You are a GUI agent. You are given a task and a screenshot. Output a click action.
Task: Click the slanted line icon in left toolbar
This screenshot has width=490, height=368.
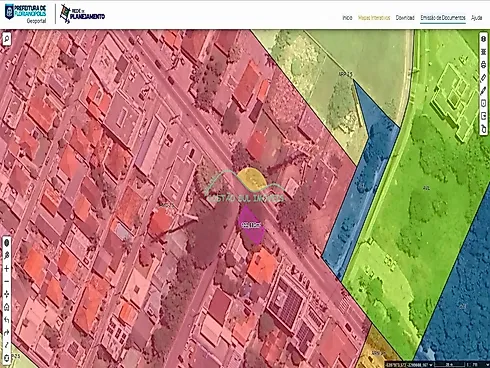click(7, 345)
